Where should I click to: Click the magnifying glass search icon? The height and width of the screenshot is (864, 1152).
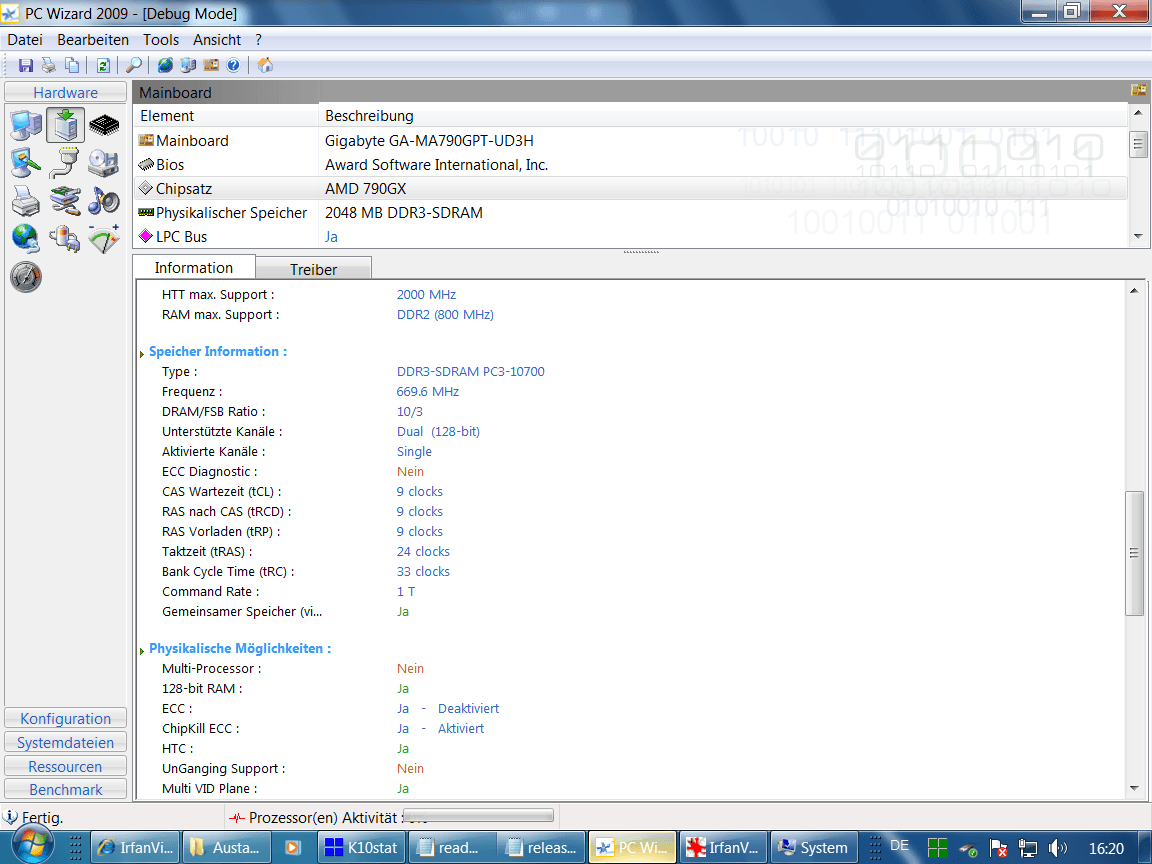click(x=134, y=65)
